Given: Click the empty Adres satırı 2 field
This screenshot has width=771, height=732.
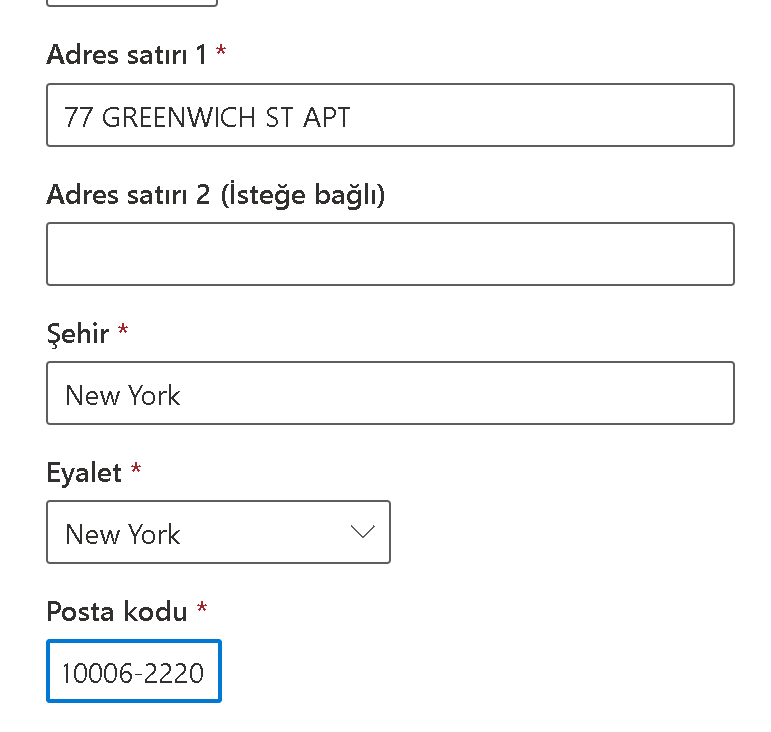Looking at the screenshot, I should [390, 254].
